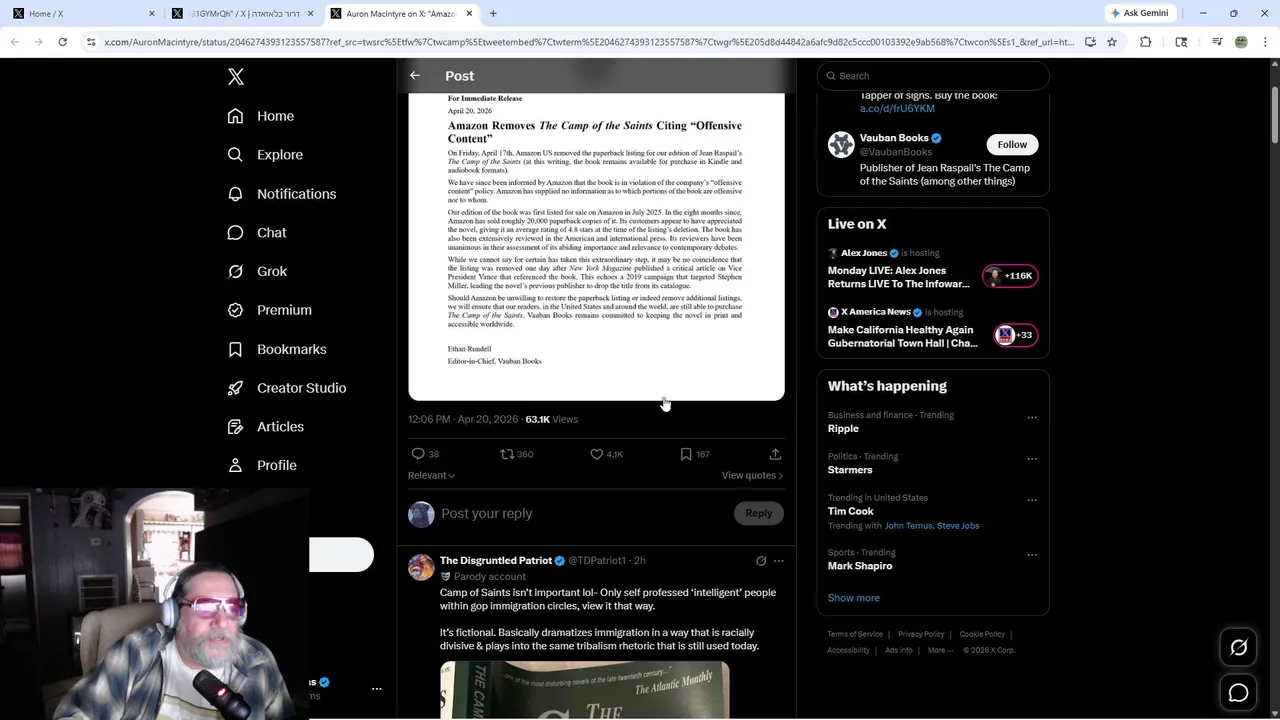This screenshot has width=1280, height=720.
Task: Open Privacy Policy link
Action: pos(921,634)
